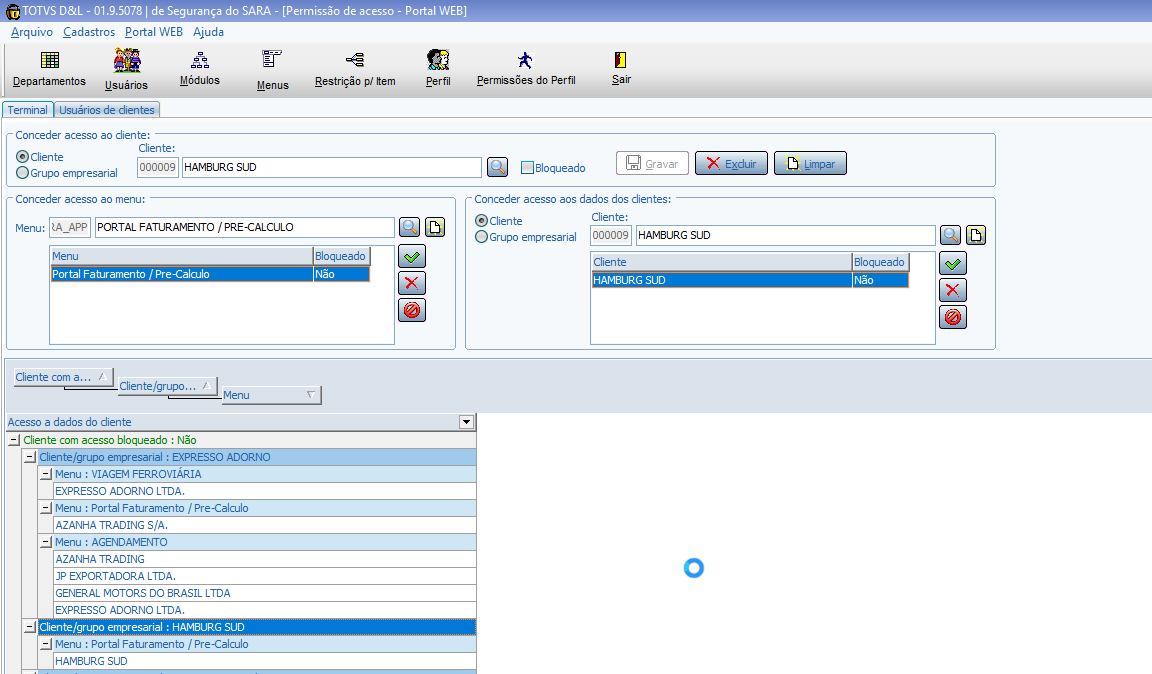1152x674 pixels.
Task: Click Menu field PORTAL FATURAMENTO / PRE-CALCULO
Action: [245, 227]
